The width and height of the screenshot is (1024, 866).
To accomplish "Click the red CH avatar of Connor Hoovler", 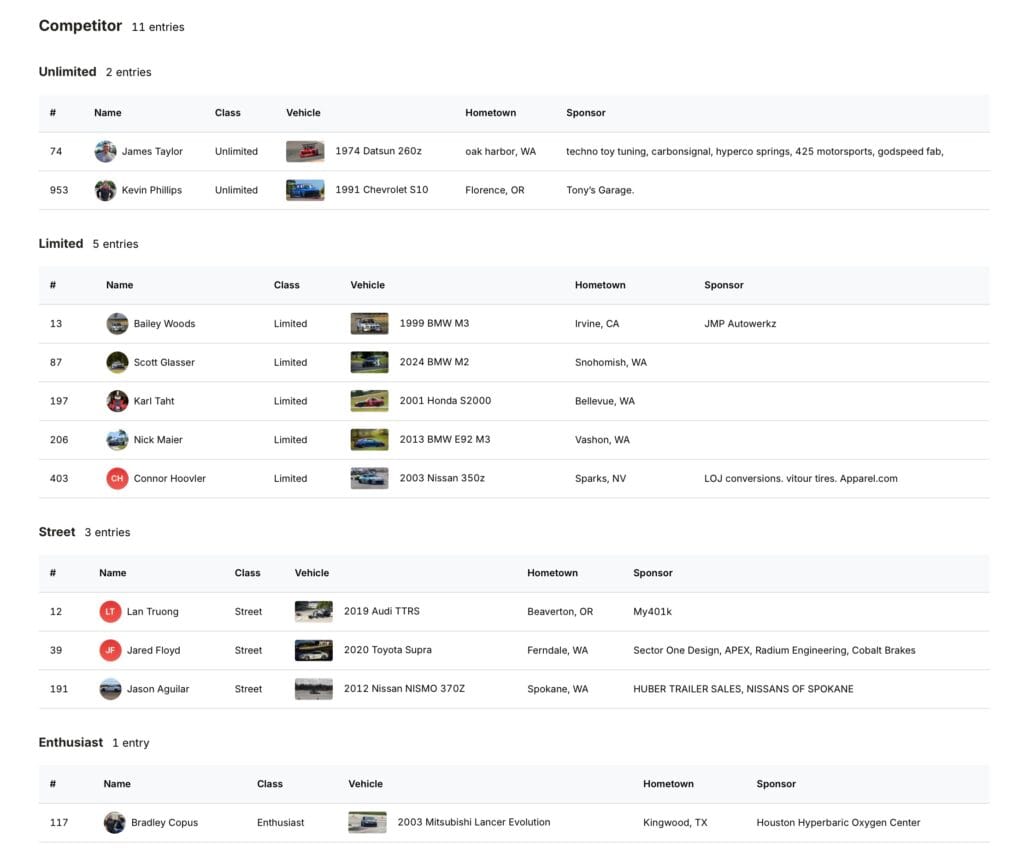I will point(118,479).
